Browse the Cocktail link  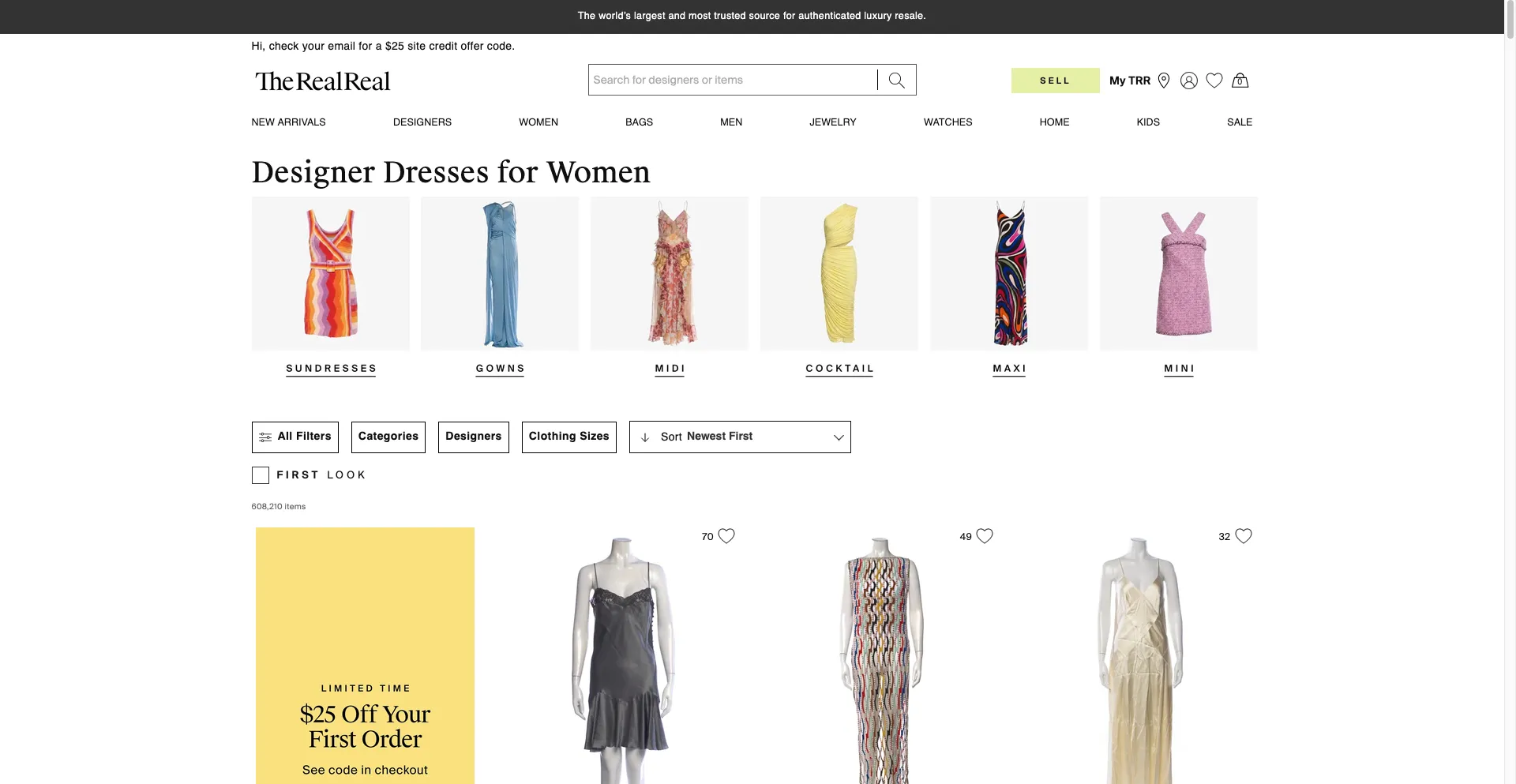(x=839, y=369)
